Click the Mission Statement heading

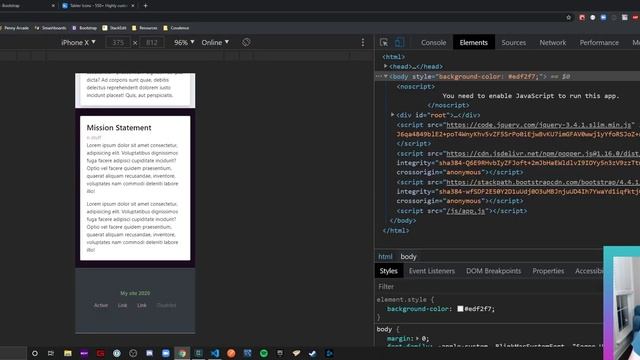pyautogui.click(x=119, y=128)
